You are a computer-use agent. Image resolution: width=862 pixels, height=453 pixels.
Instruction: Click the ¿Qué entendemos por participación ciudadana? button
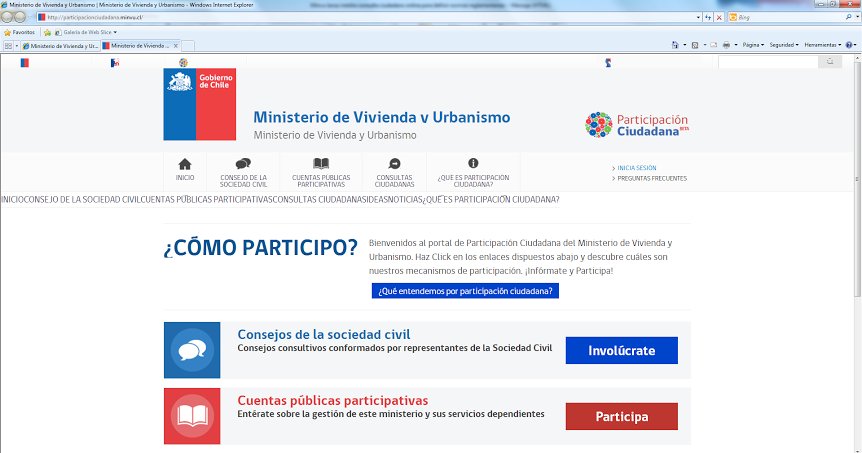coord(465,291)
